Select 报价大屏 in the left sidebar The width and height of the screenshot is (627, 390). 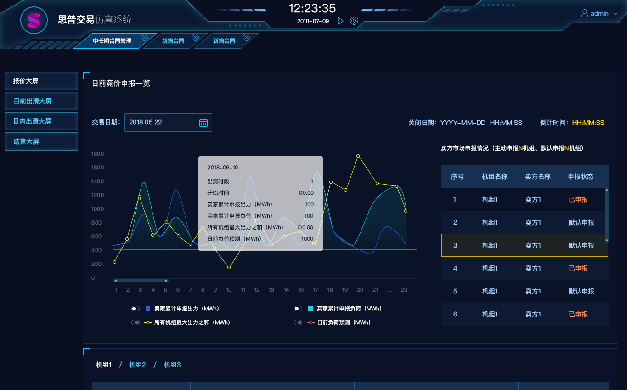click(41, 81)
